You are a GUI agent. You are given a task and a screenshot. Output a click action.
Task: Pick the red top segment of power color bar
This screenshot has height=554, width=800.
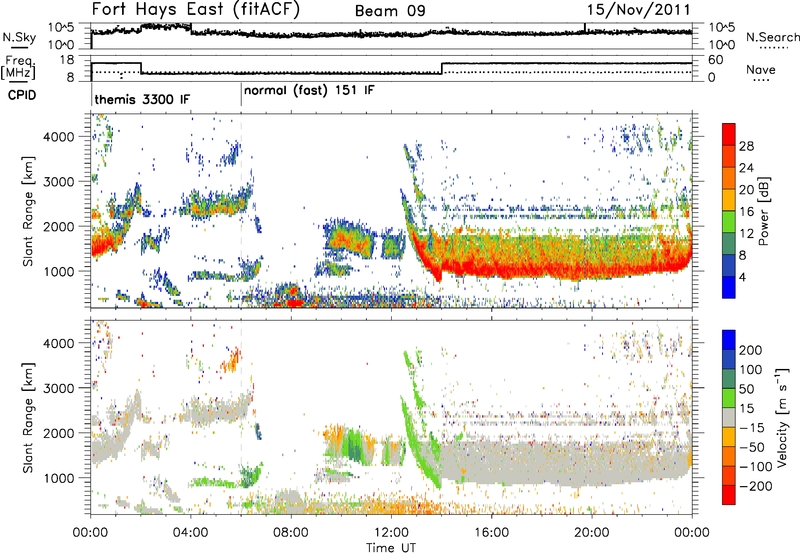pos(729,134)
